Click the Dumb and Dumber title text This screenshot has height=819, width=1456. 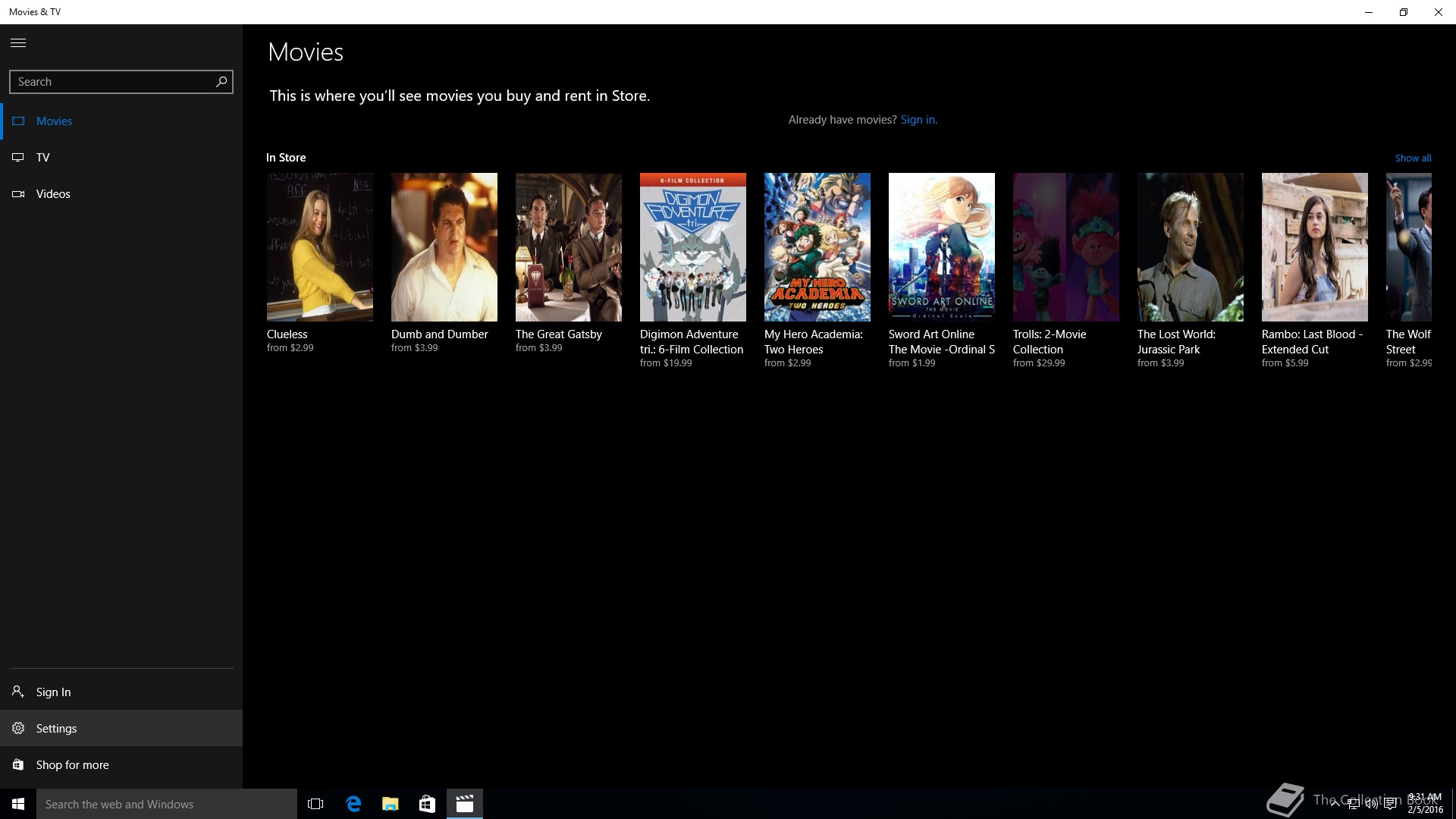click(x=440, y=334)
